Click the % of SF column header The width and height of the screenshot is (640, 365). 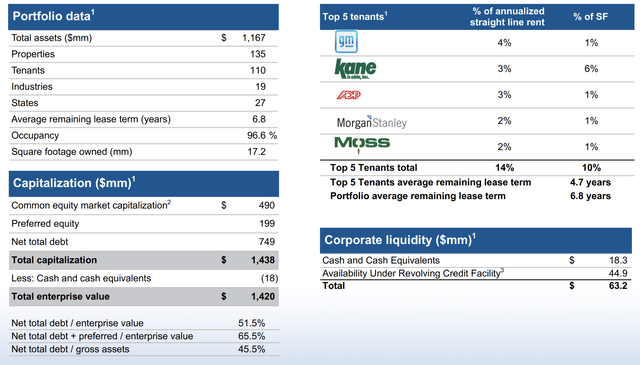click(x=591, y=17)
